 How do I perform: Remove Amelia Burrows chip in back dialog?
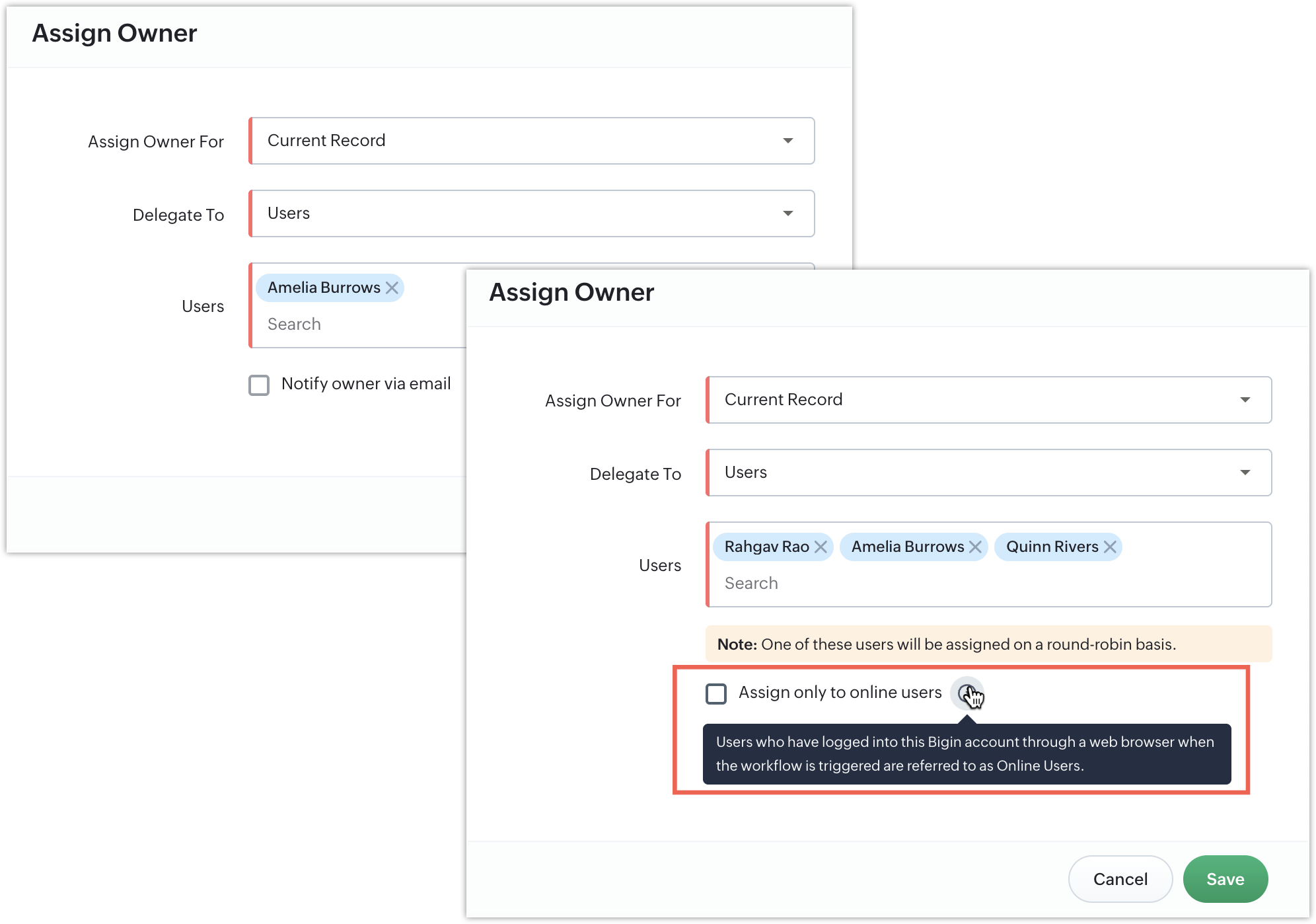[x=392, y=288]
